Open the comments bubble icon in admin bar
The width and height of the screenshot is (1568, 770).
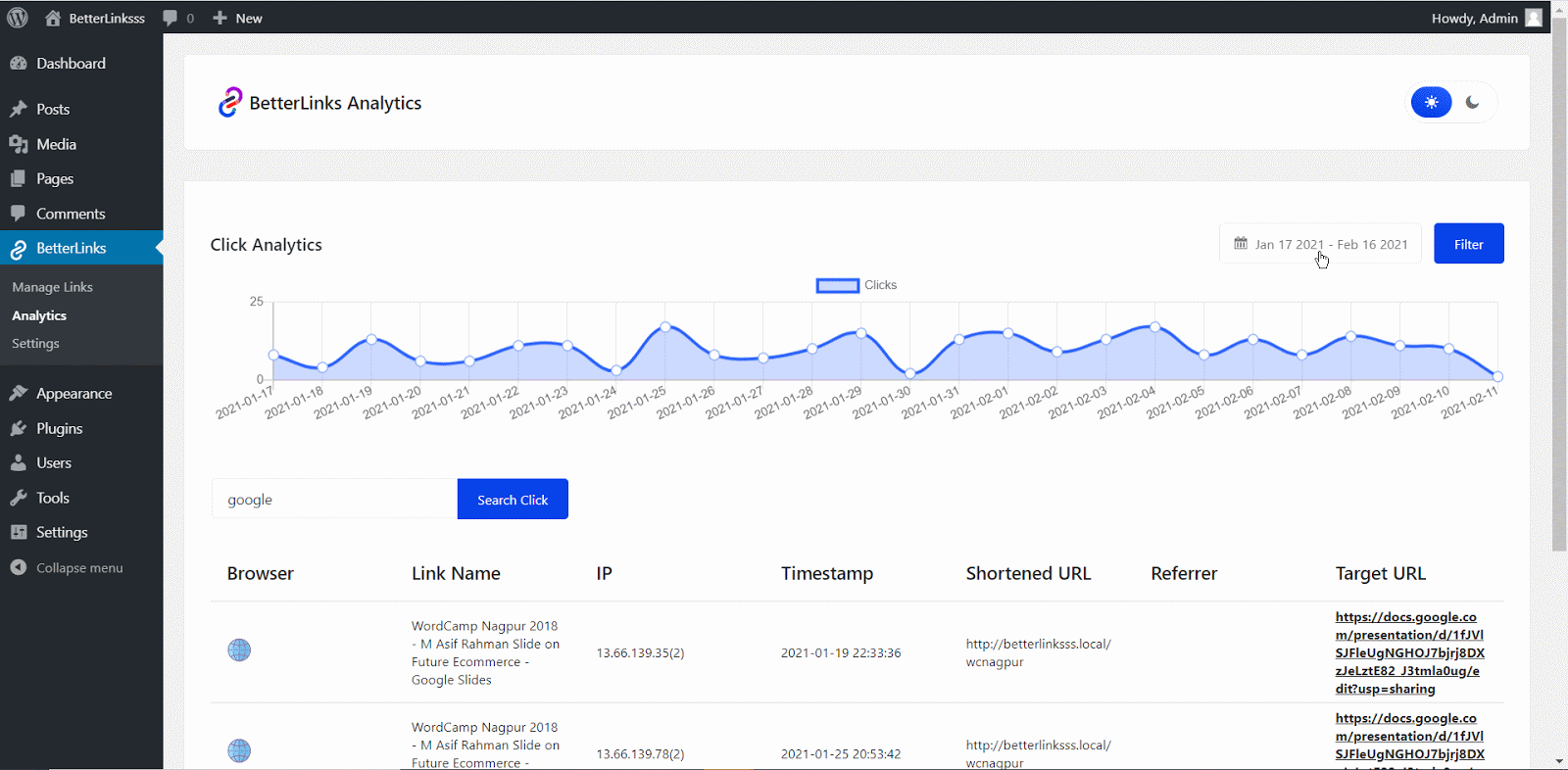(x=171, y=18)
